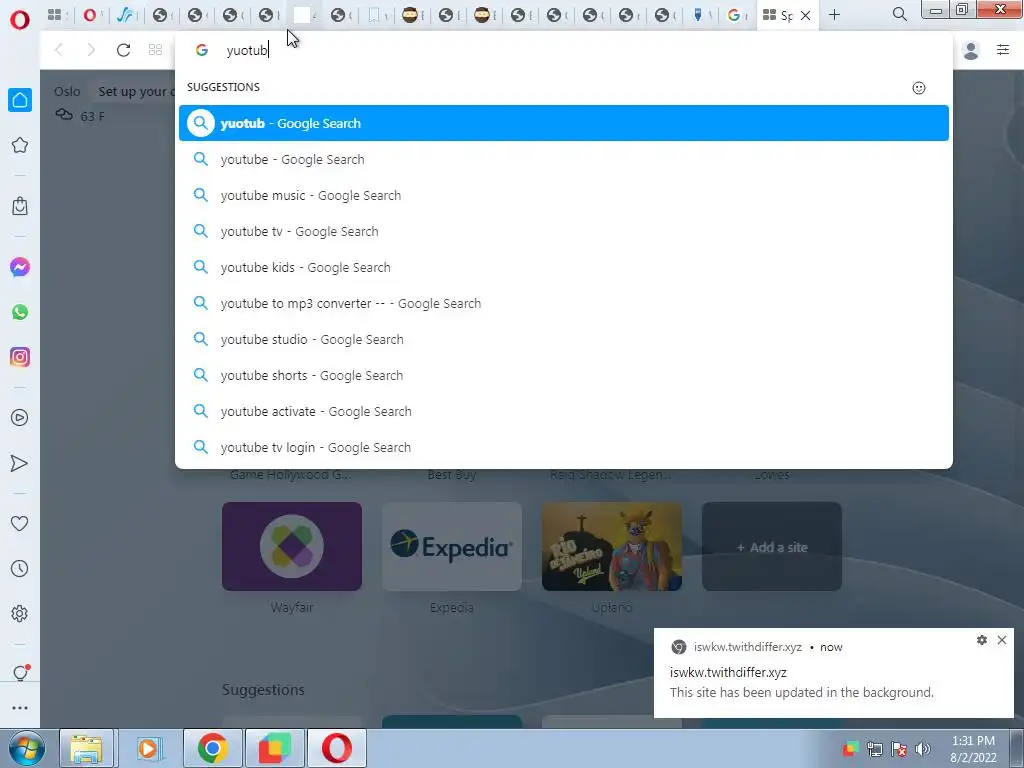Screen dimensions: 1024x768
Task: Click the Google search engine icon
Action: (202, 50)
